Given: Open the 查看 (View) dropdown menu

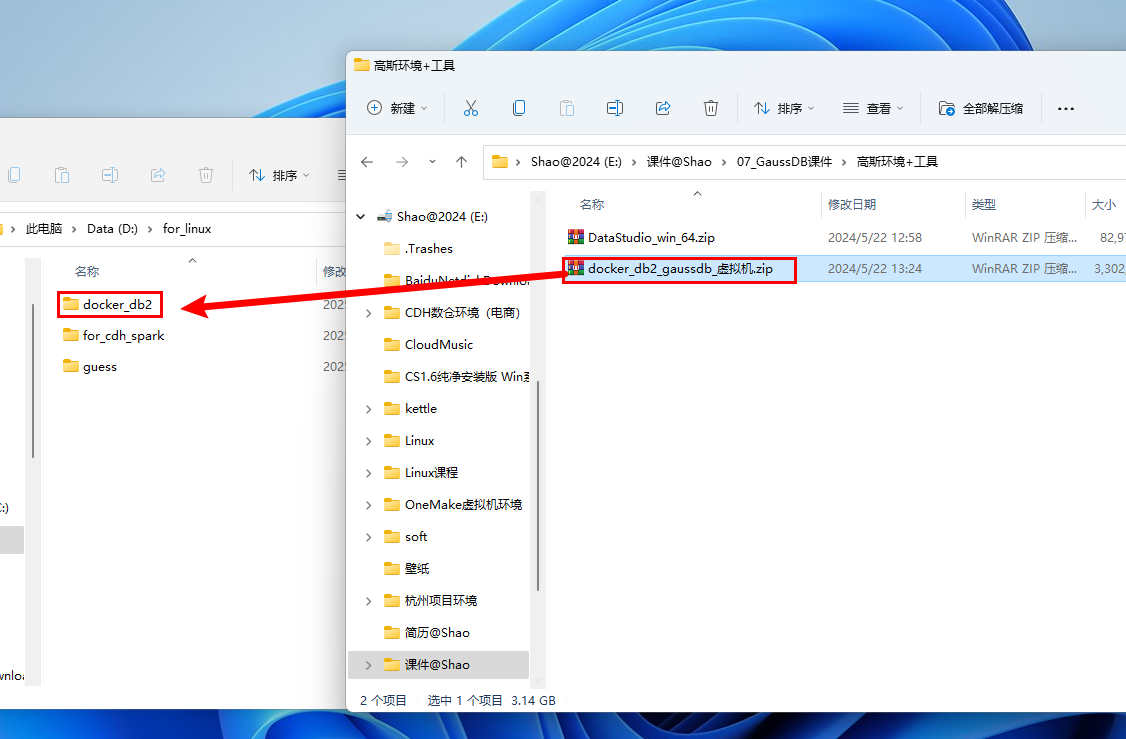Looking at the screenshot, I should pos(873,108).
